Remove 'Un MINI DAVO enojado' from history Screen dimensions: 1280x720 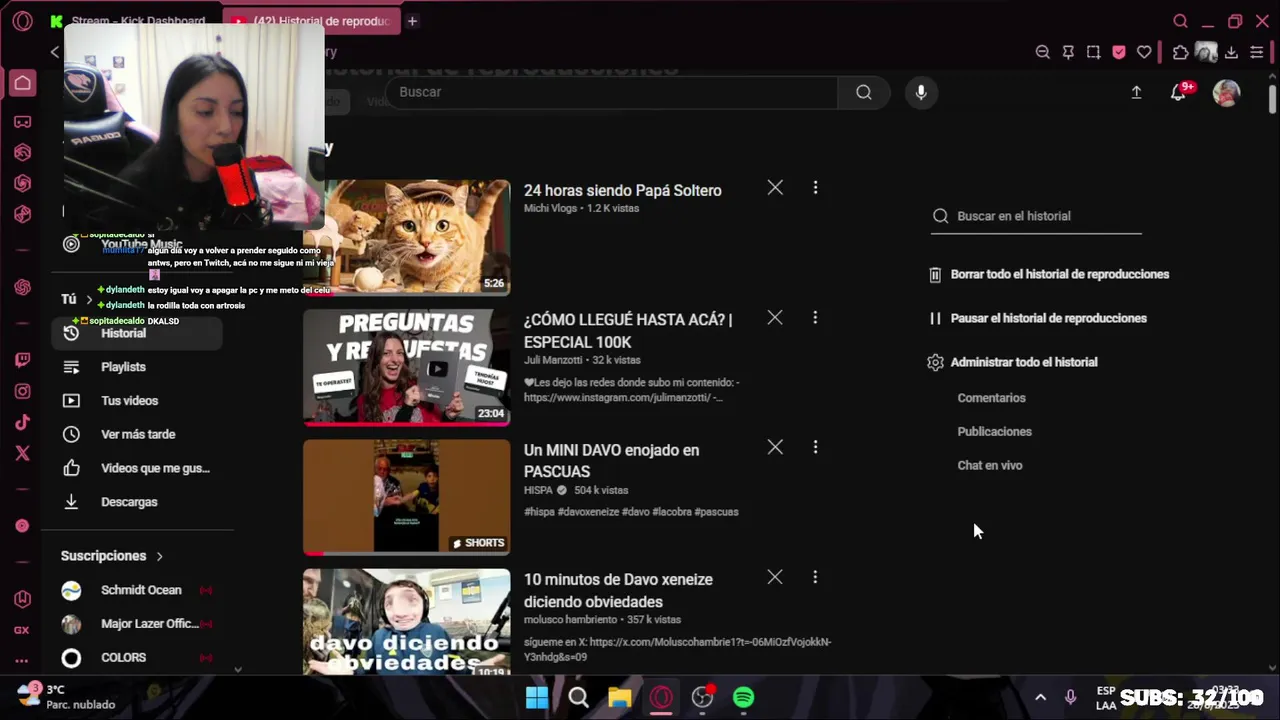pos(775,447)
